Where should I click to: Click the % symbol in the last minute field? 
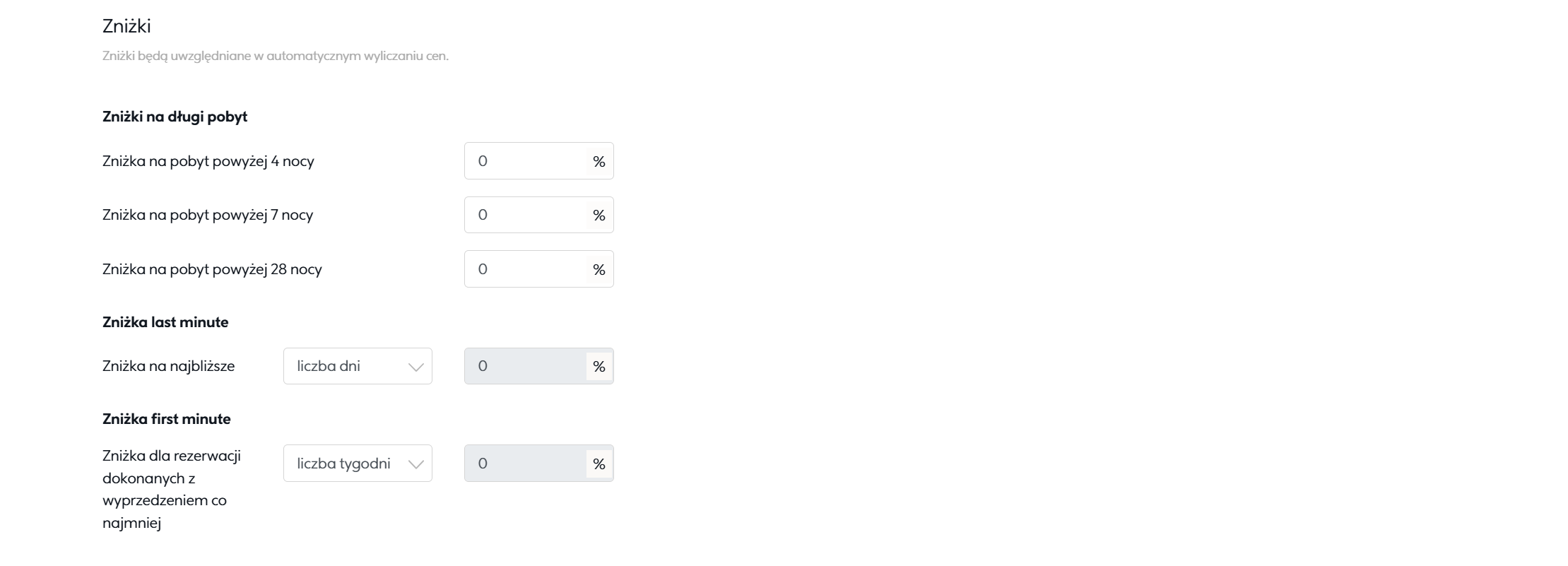point(599,367)
